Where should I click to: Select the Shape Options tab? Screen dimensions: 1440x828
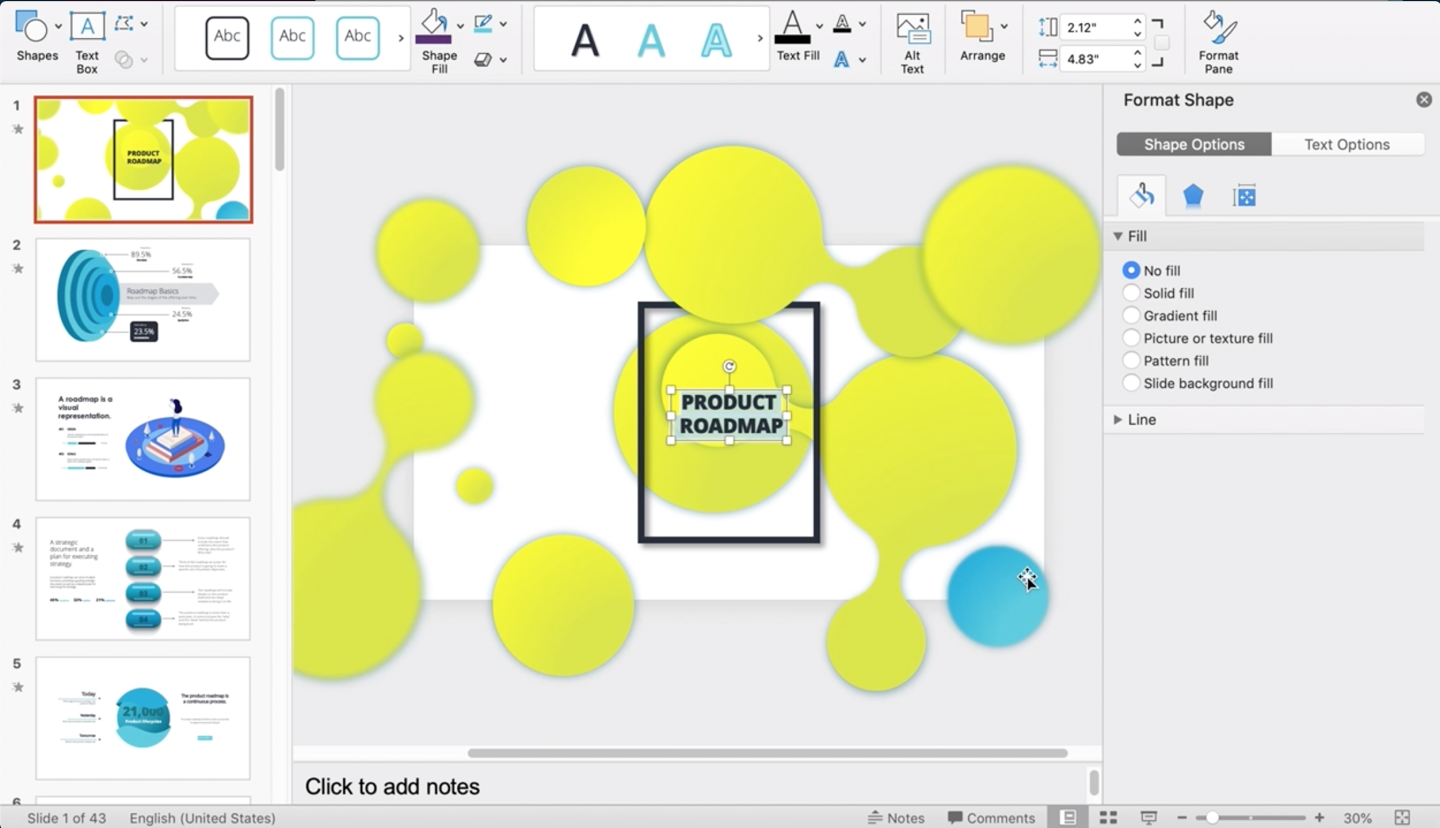click(x=1194, y=144)
